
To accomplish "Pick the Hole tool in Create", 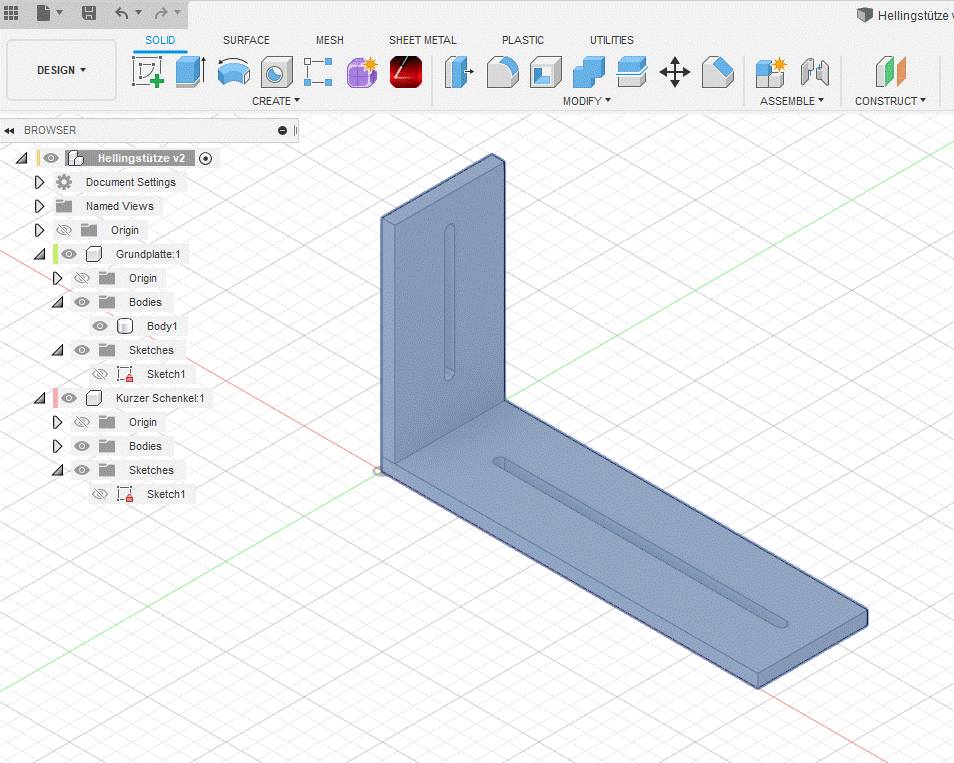I will [277, 72].
